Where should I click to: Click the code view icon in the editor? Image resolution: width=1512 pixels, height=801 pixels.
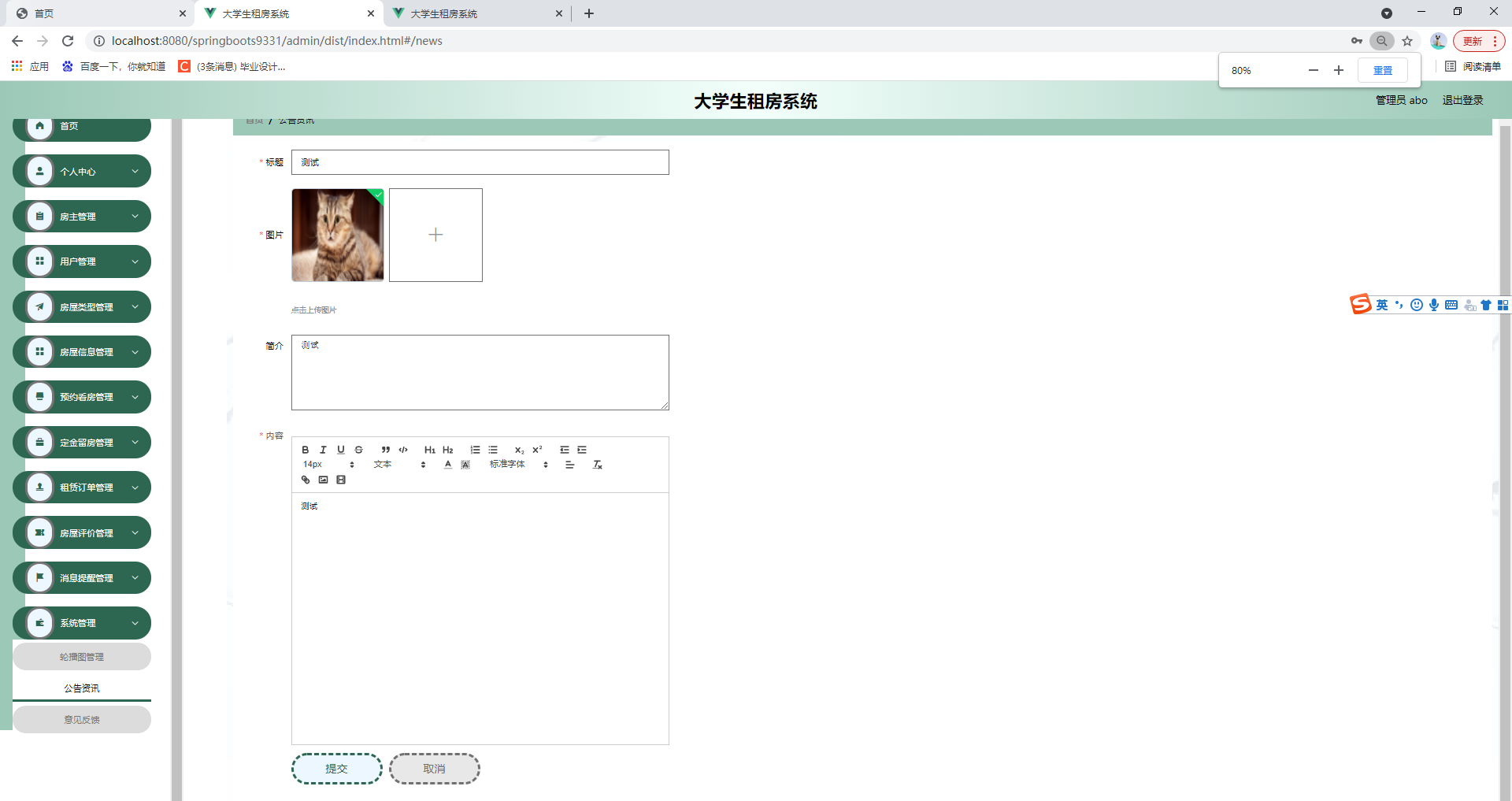(403, 450)
